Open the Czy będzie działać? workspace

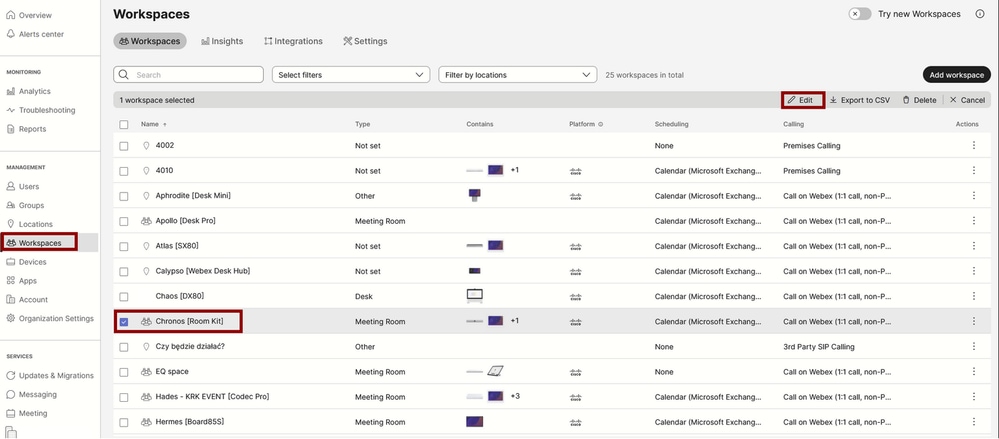click(x=190, y=347)
